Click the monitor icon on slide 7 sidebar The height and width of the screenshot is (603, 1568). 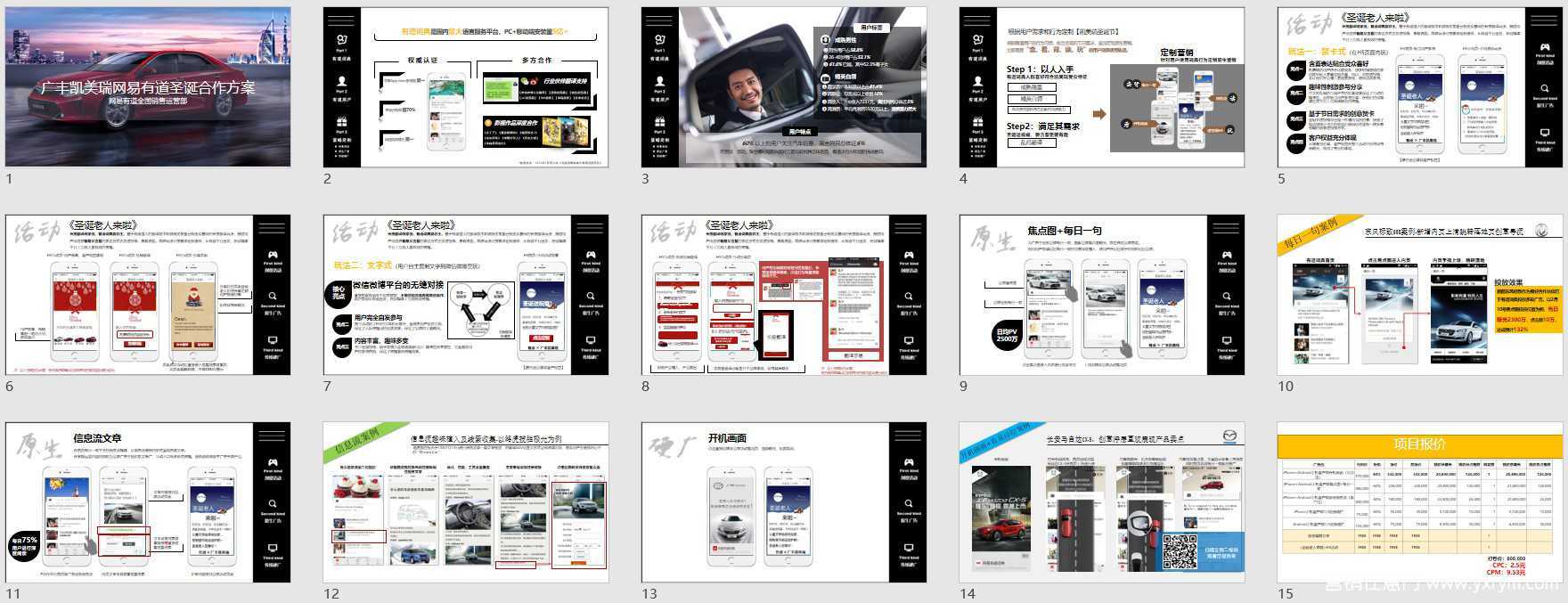coord(590,339)
